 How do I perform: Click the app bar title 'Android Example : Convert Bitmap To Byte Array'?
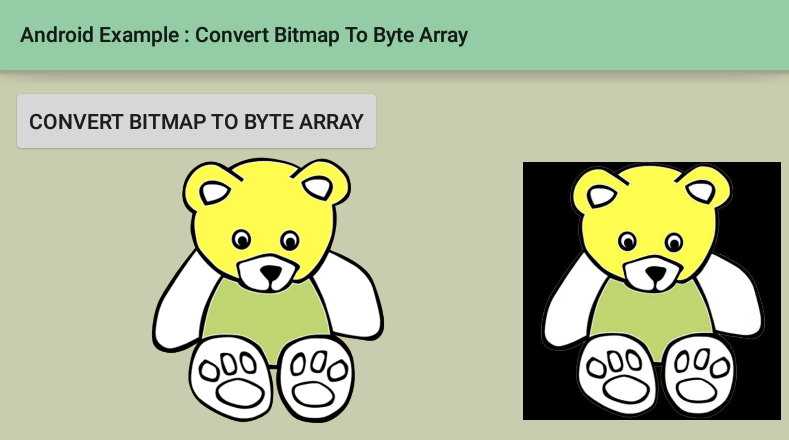[x=244, y=35]
